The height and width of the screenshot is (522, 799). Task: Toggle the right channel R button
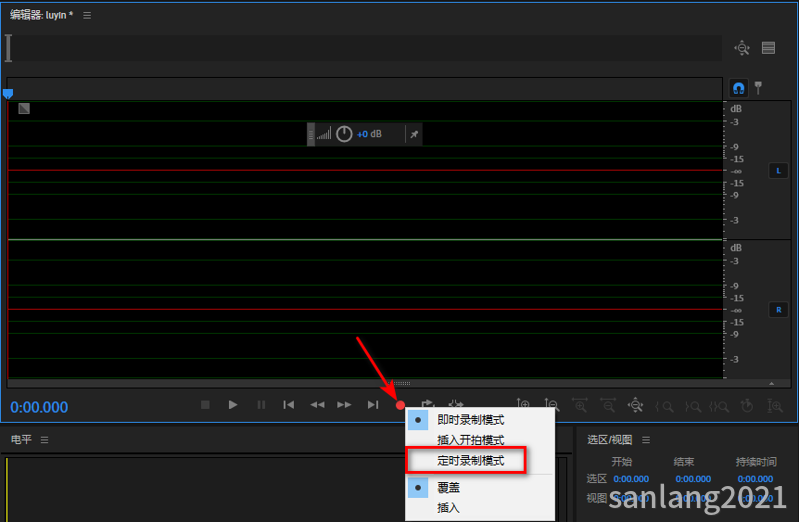[778, 310]
